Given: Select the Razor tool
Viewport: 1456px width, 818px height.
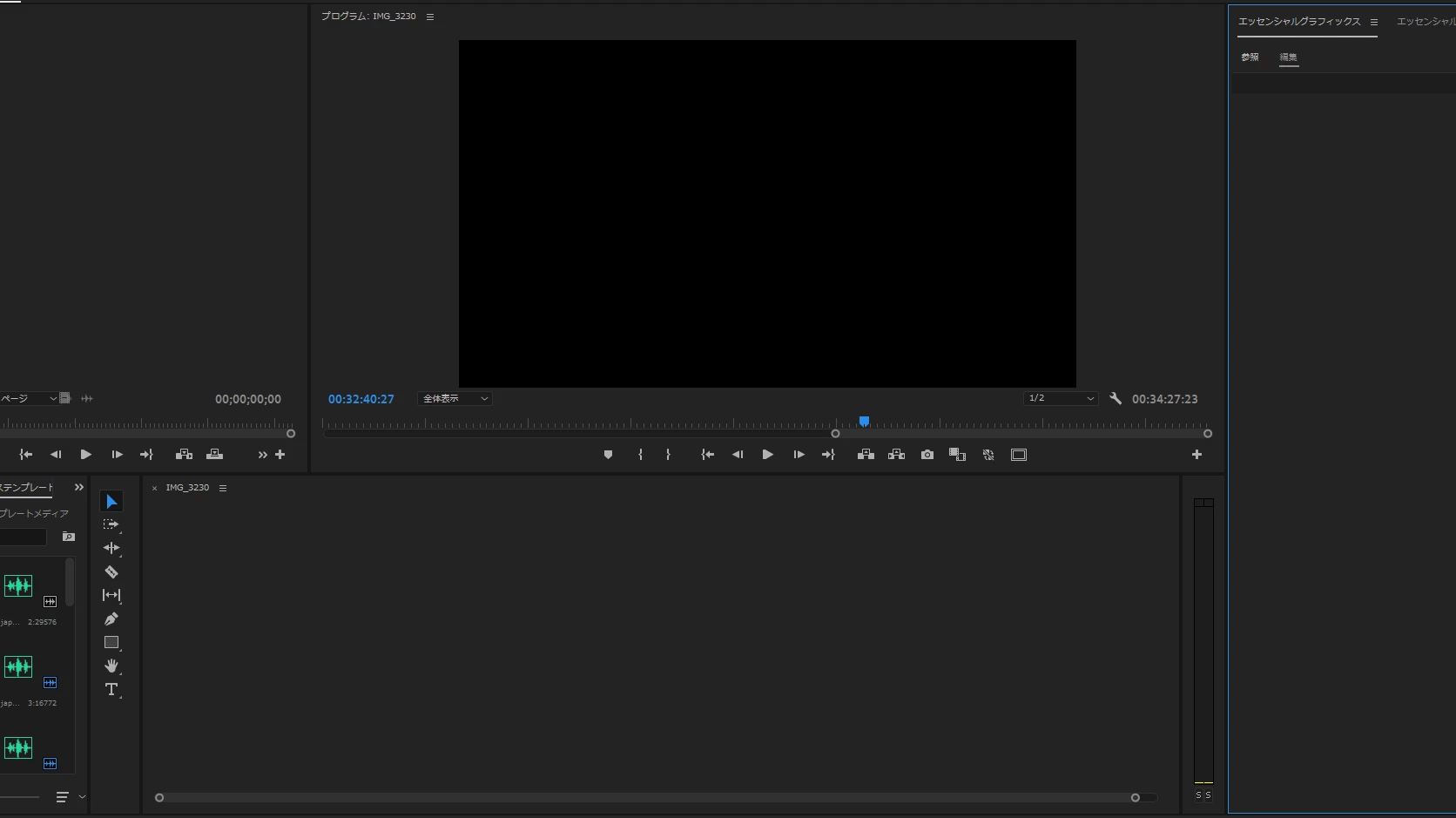Looking at the screenshot, I should [111, 572].
